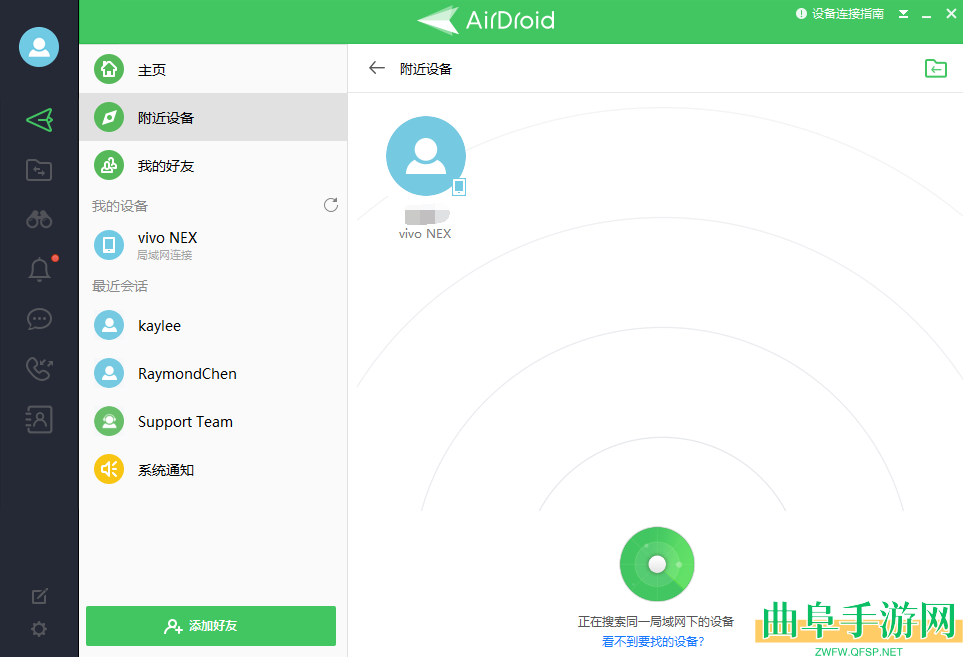Open the phone calls icon

pyautogui.click(x=39, y=368)
